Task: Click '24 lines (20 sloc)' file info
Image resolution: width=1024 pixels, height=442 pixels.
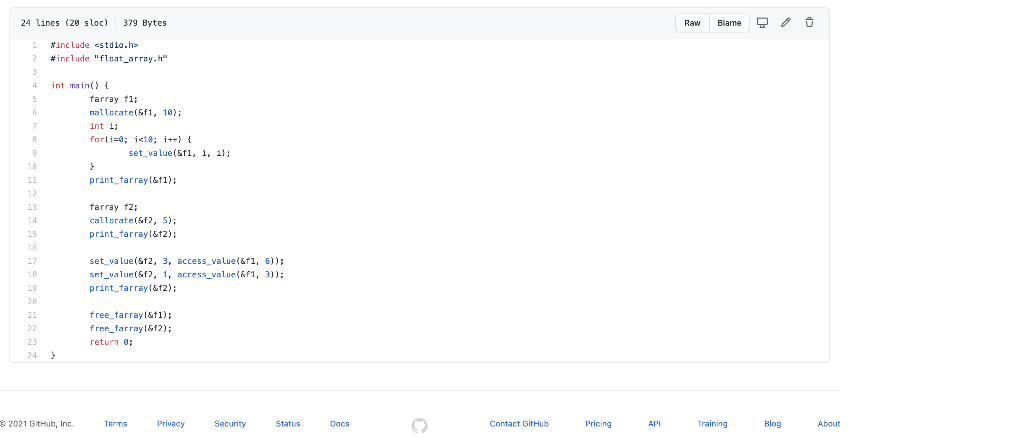Action: click(65, 23)
